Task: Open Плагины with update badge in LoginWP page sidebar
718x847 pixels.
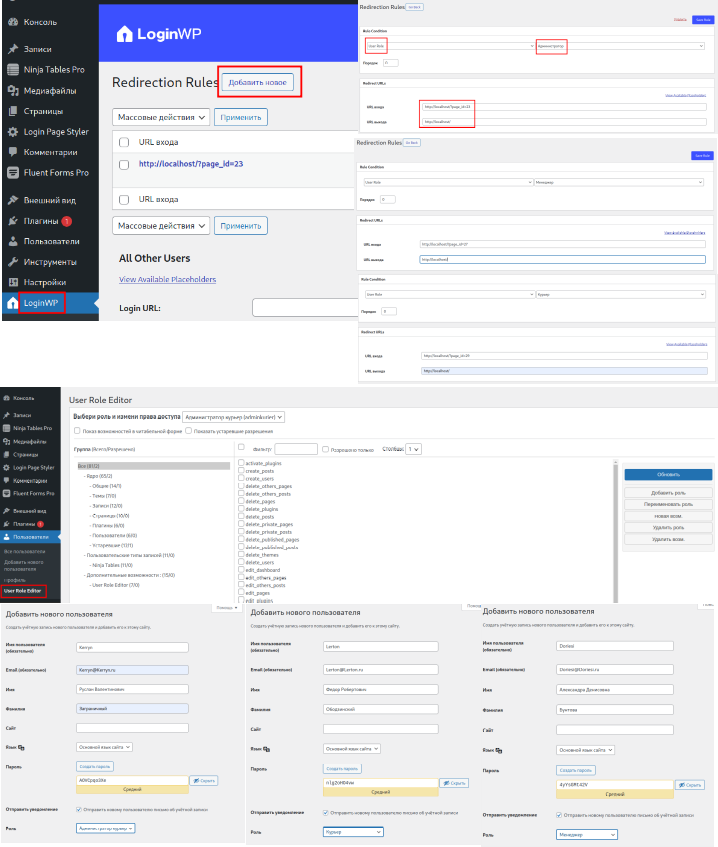Action: pyautogui.click(x=41, y=221)
